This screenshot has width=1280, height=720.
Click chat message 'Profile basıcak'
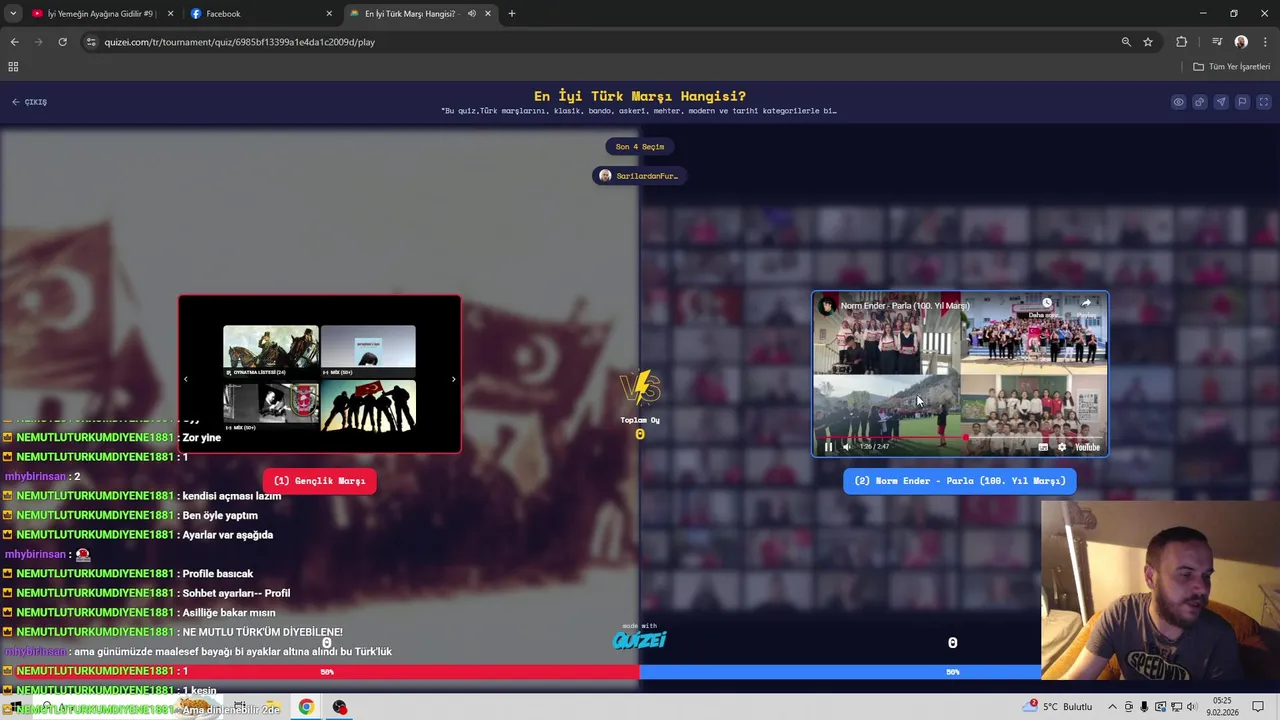[217, 574]
